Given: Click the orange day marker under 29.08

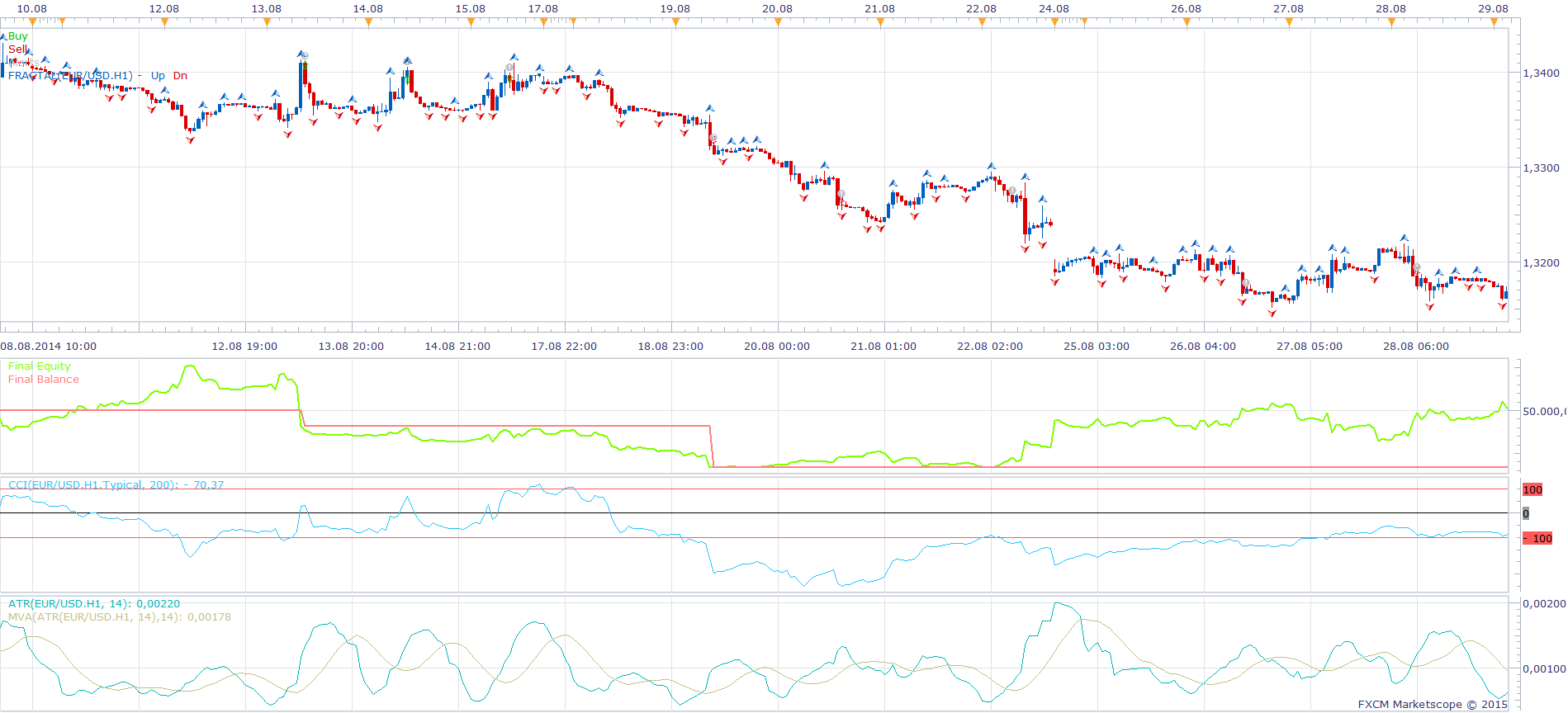Looking at the screenshot, I should 1494,22.
